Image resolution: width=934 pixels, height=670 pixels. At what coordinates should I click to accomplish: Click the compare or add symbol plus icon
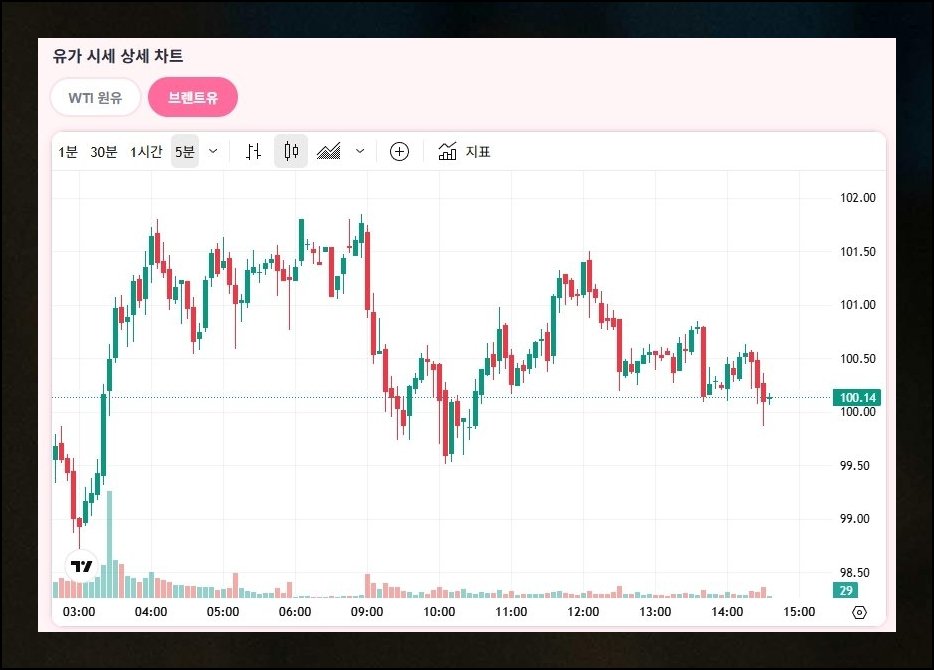coord(399,152)
